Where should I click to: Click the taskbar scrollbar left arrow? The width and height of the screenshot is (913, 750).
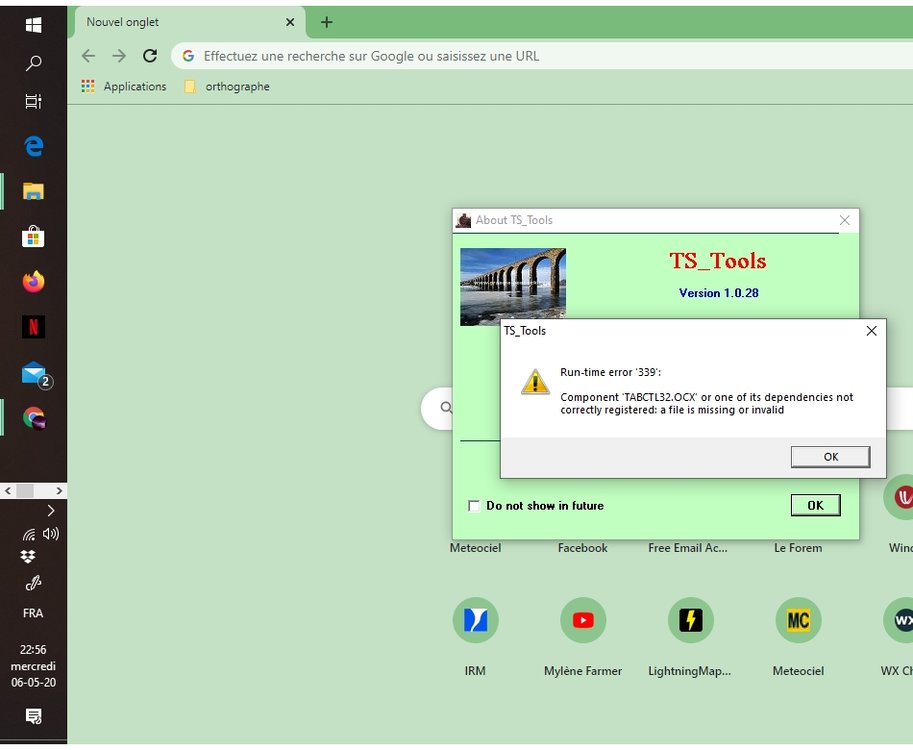point(8,491)
